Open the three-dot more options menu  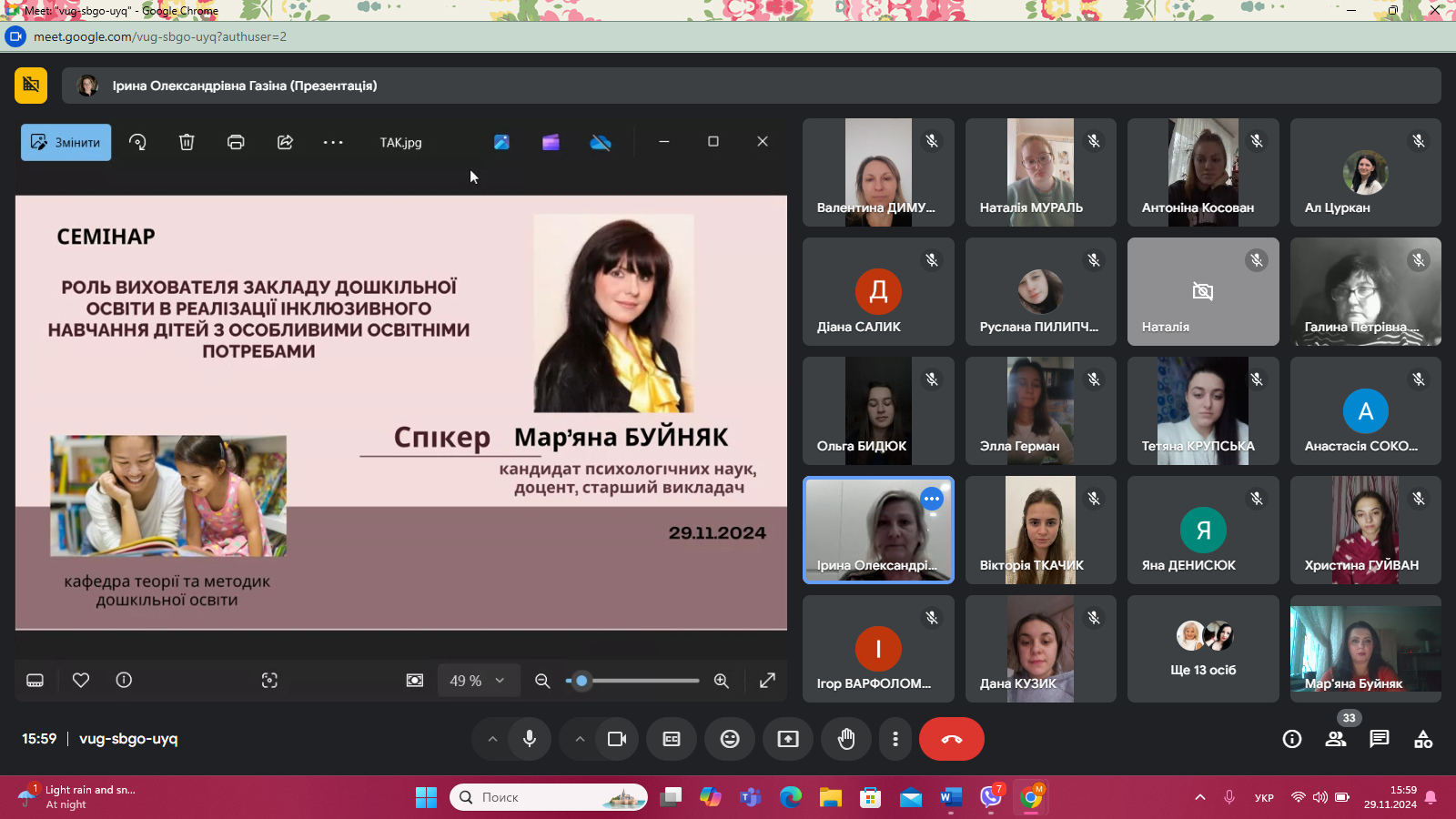[x=895, y=739]
